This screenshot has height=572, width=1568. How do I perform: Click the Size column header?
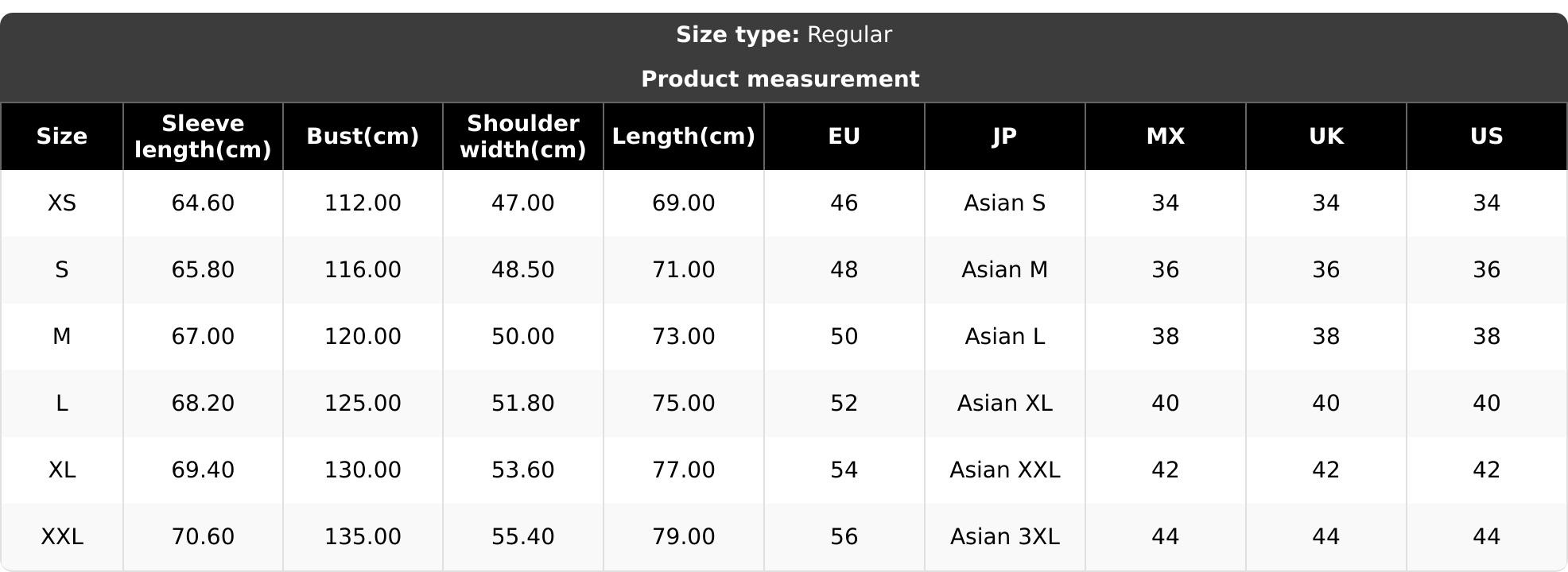[62, 137]
